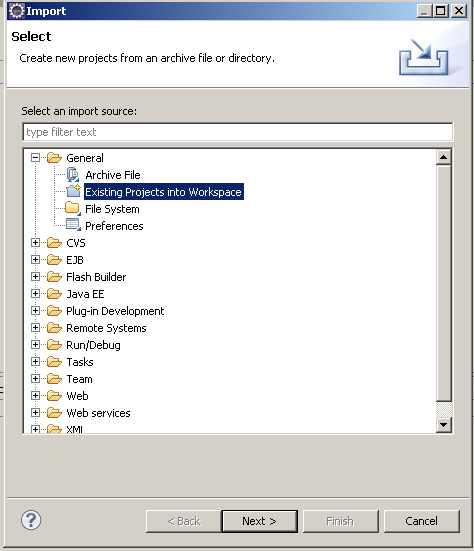Expand the Flash Builder category
Image resolution: width=474 pixels, height=551 pixels.
pos(35,277)
